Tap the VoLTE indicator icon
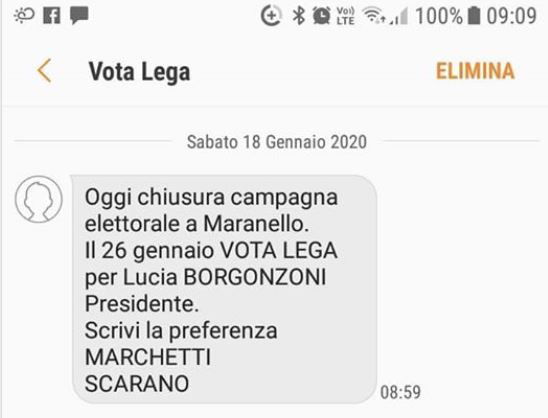Image resolution: width=548 pixels, height=418 pixels. click(x=345, y=16)
